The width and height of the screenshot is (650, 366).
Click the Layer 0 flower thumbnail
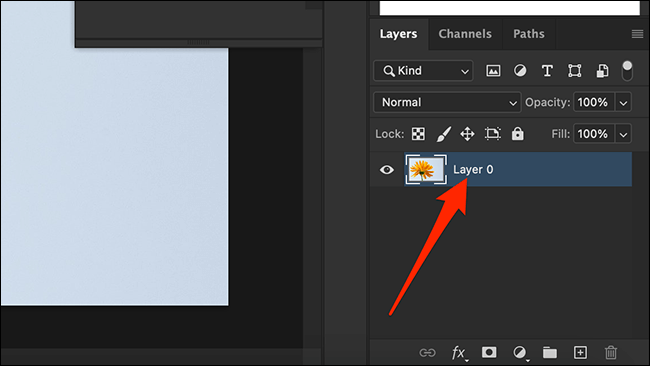coord(426,170)
